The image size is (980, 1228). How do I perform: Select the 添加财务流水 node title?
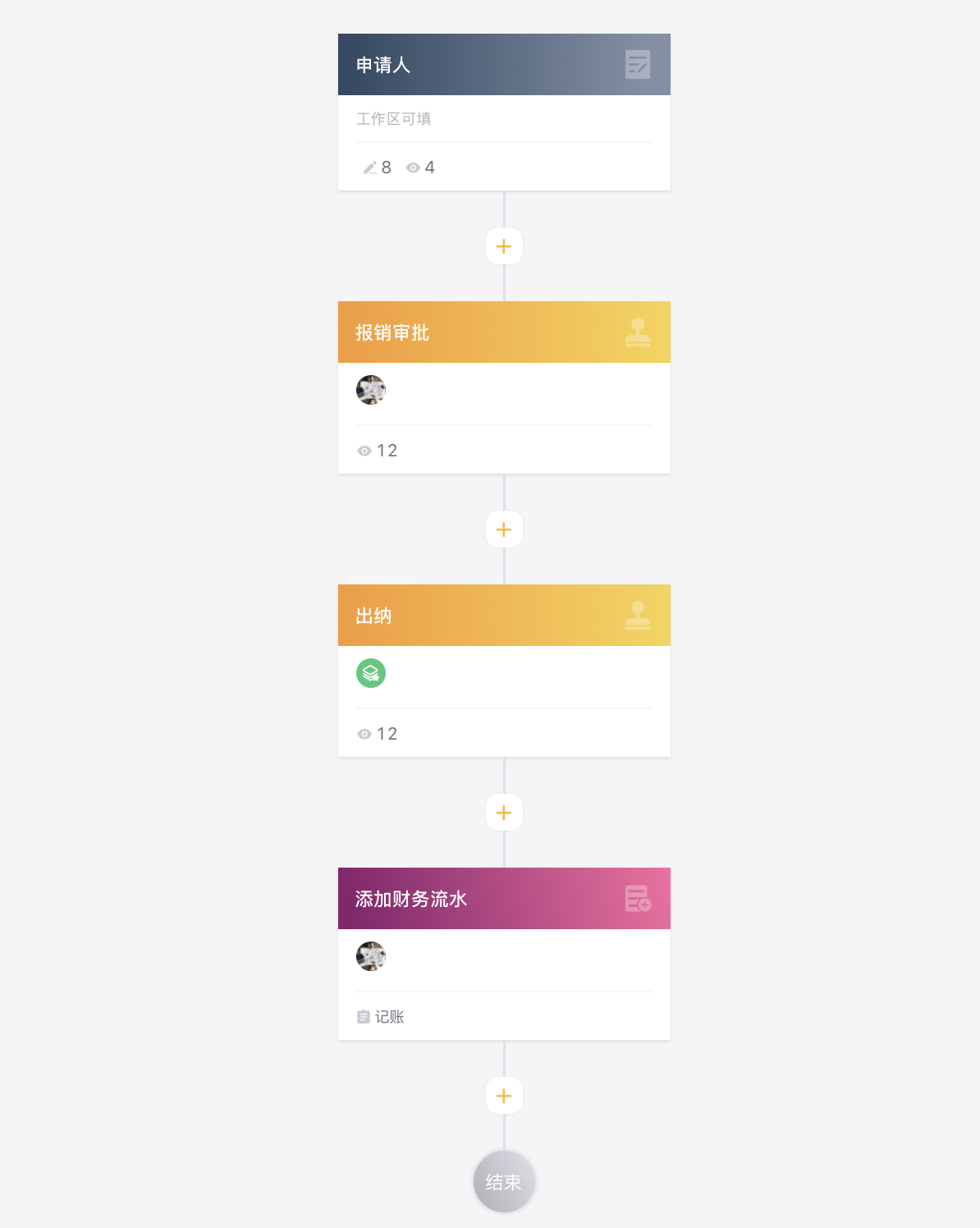click(x=411, y=899)
